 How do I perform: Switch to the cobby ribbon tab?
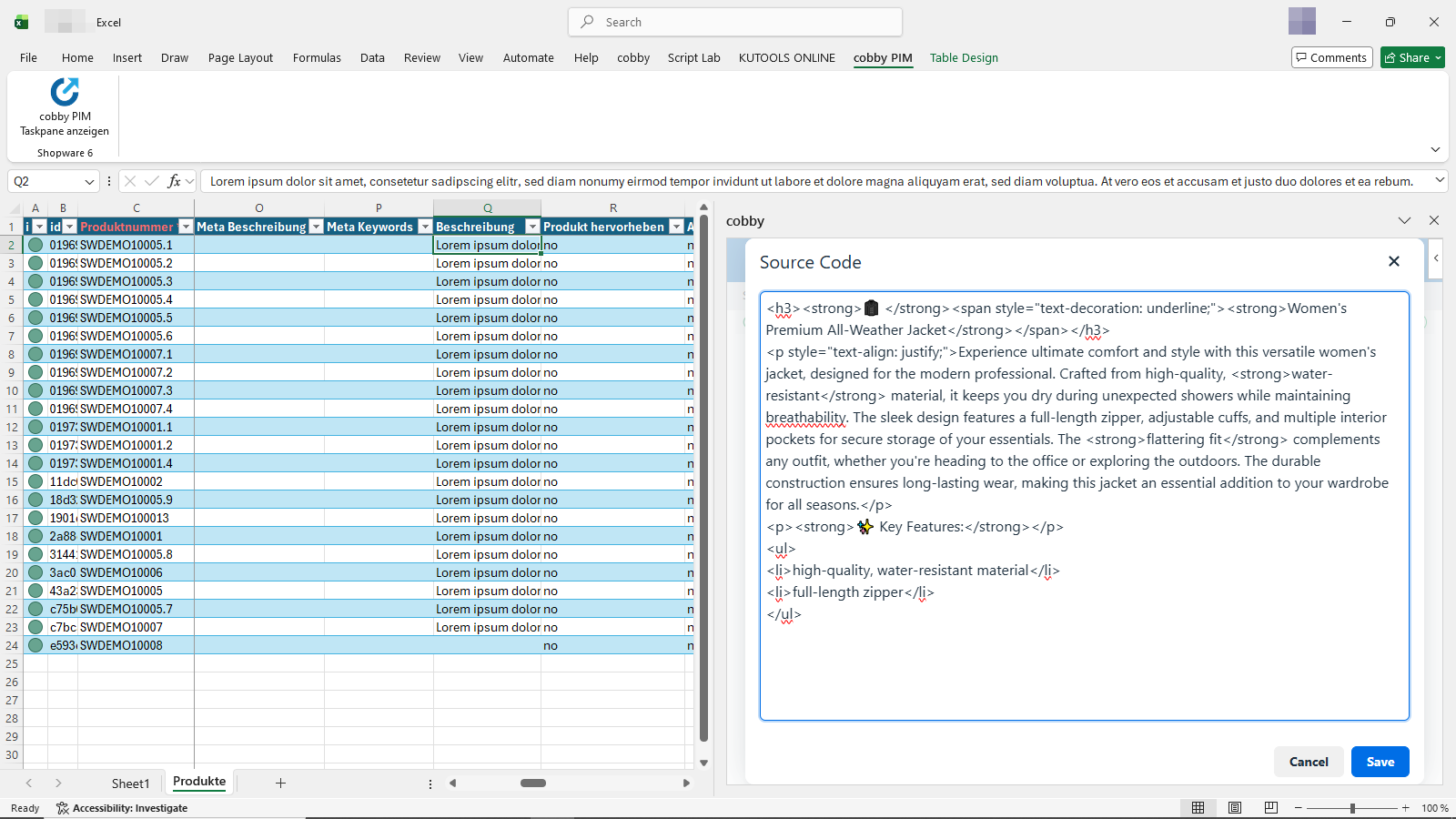pyautogui.click(x=633, y=57)
